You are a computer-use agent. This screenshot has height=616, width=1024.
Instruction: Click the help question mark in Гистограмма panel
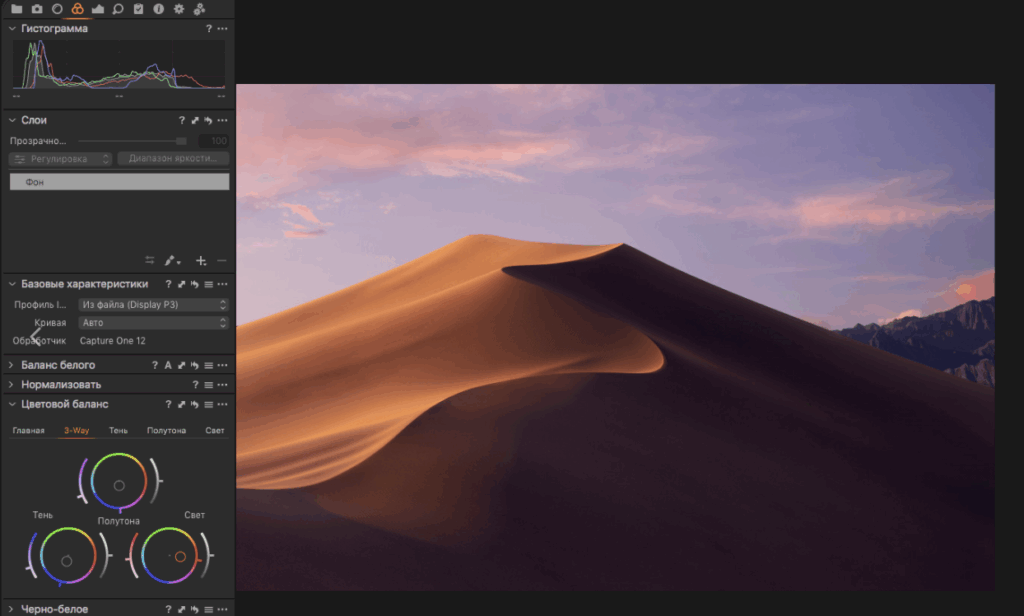pos(209,29)
